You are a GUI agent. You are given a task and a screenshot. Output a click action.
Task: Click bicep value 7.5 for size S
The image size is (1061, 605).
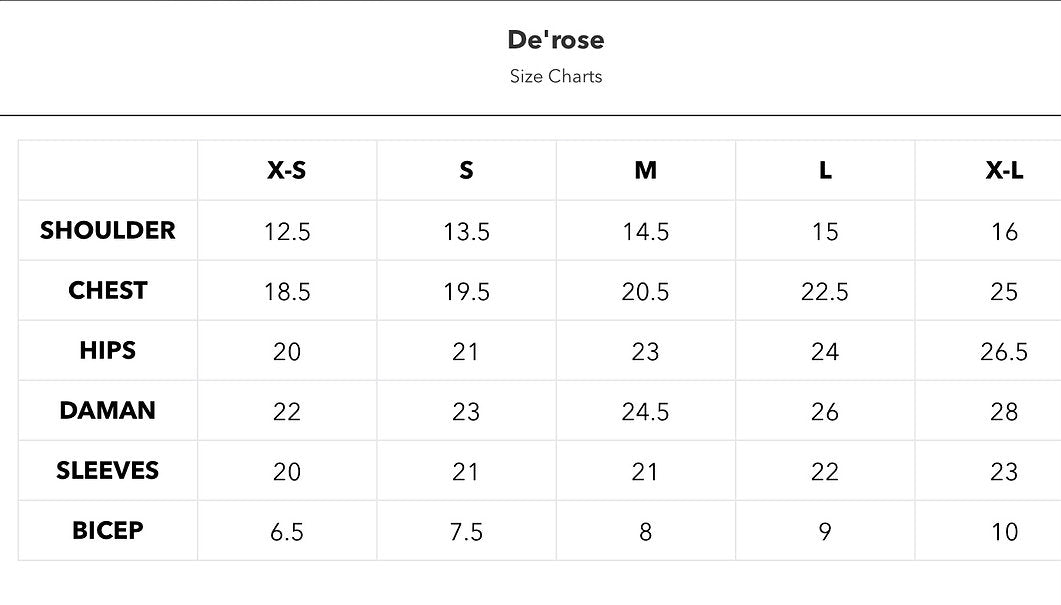point(466,532)
